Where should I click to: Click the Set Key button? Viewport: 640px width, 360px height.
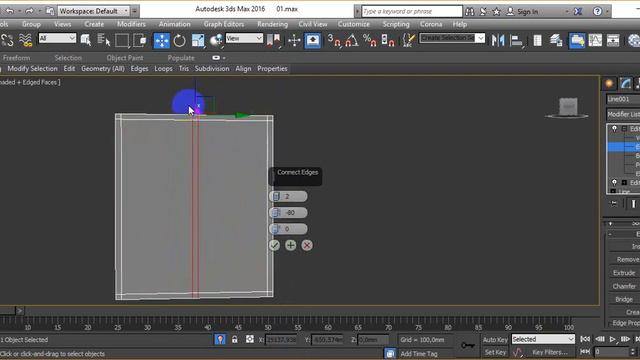(495, 352)
